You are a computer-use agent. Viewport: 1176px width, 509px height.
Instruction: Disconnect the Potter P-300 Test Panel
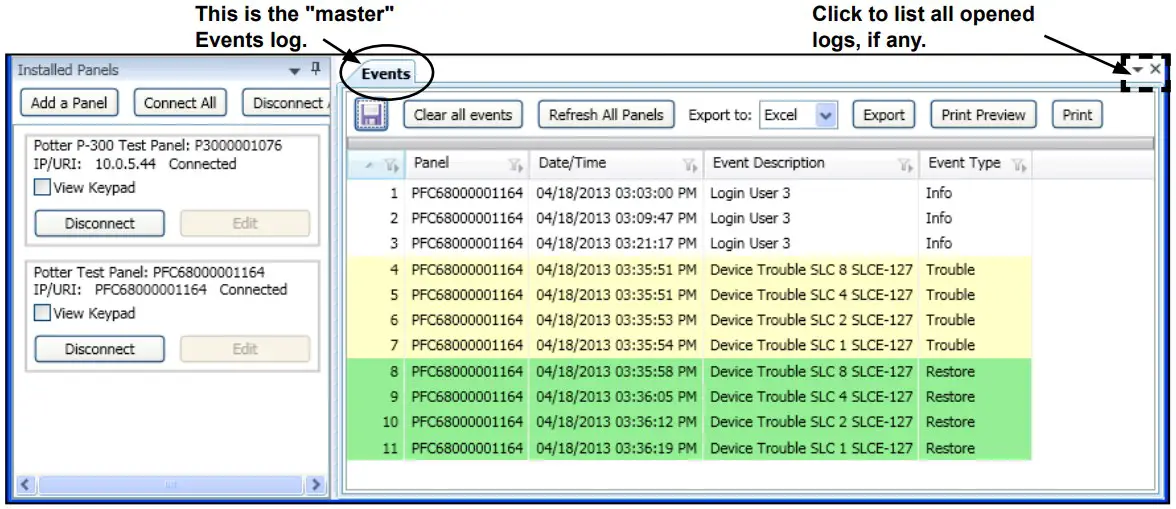[x=99, y=223]
